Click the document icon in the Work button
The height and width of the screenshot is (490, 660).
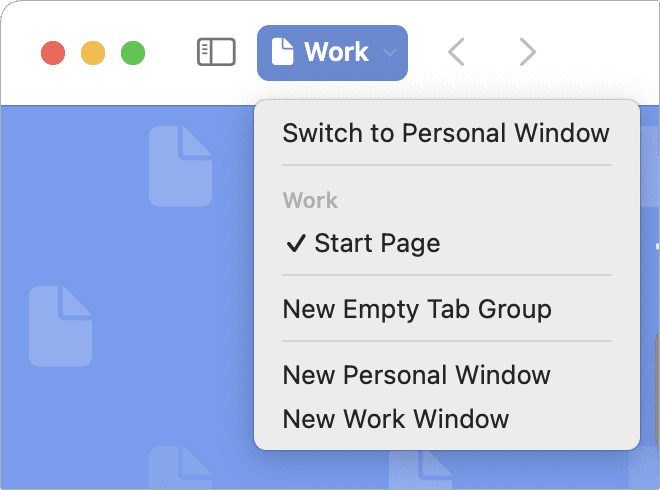(x=283, y=52)
